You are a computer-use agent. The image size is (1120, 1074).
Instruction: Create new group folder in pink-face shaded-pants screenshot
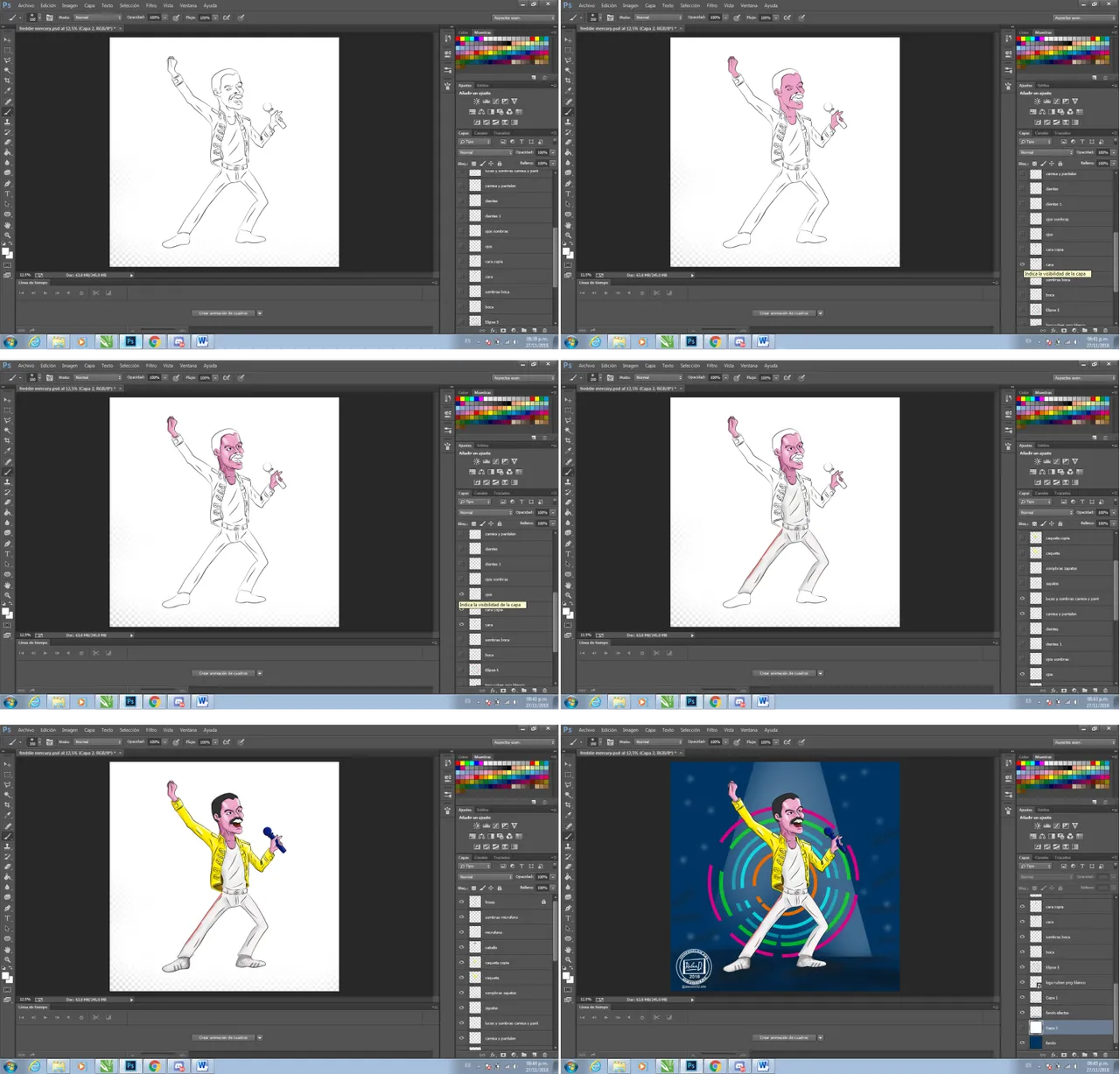(1084, 691)
